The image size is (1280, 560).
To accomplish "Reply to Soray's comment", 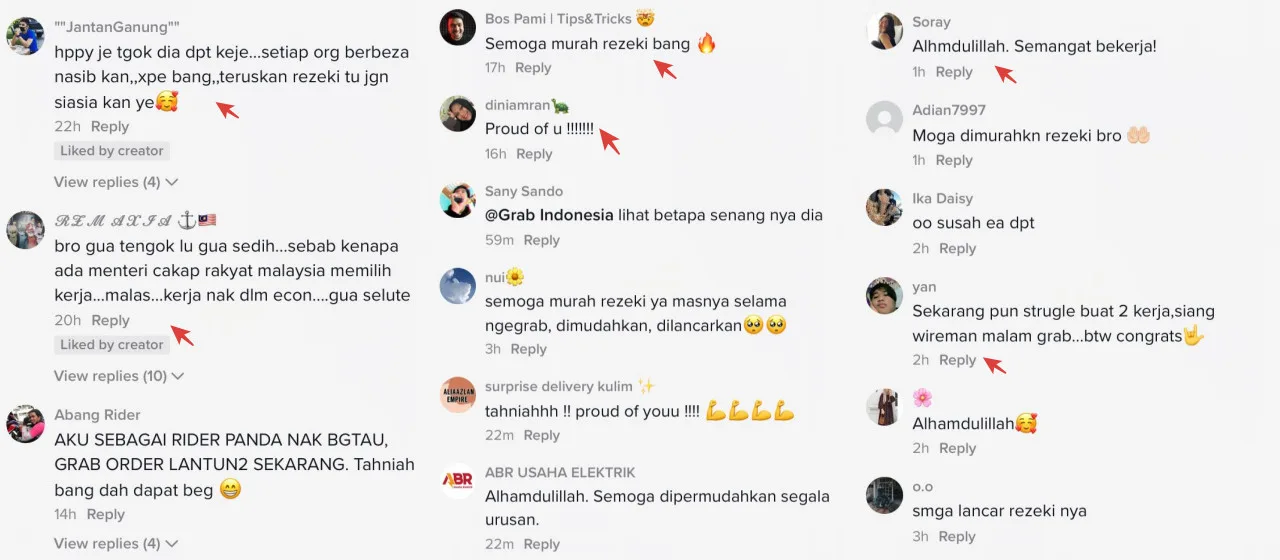I will click(954, 72).
